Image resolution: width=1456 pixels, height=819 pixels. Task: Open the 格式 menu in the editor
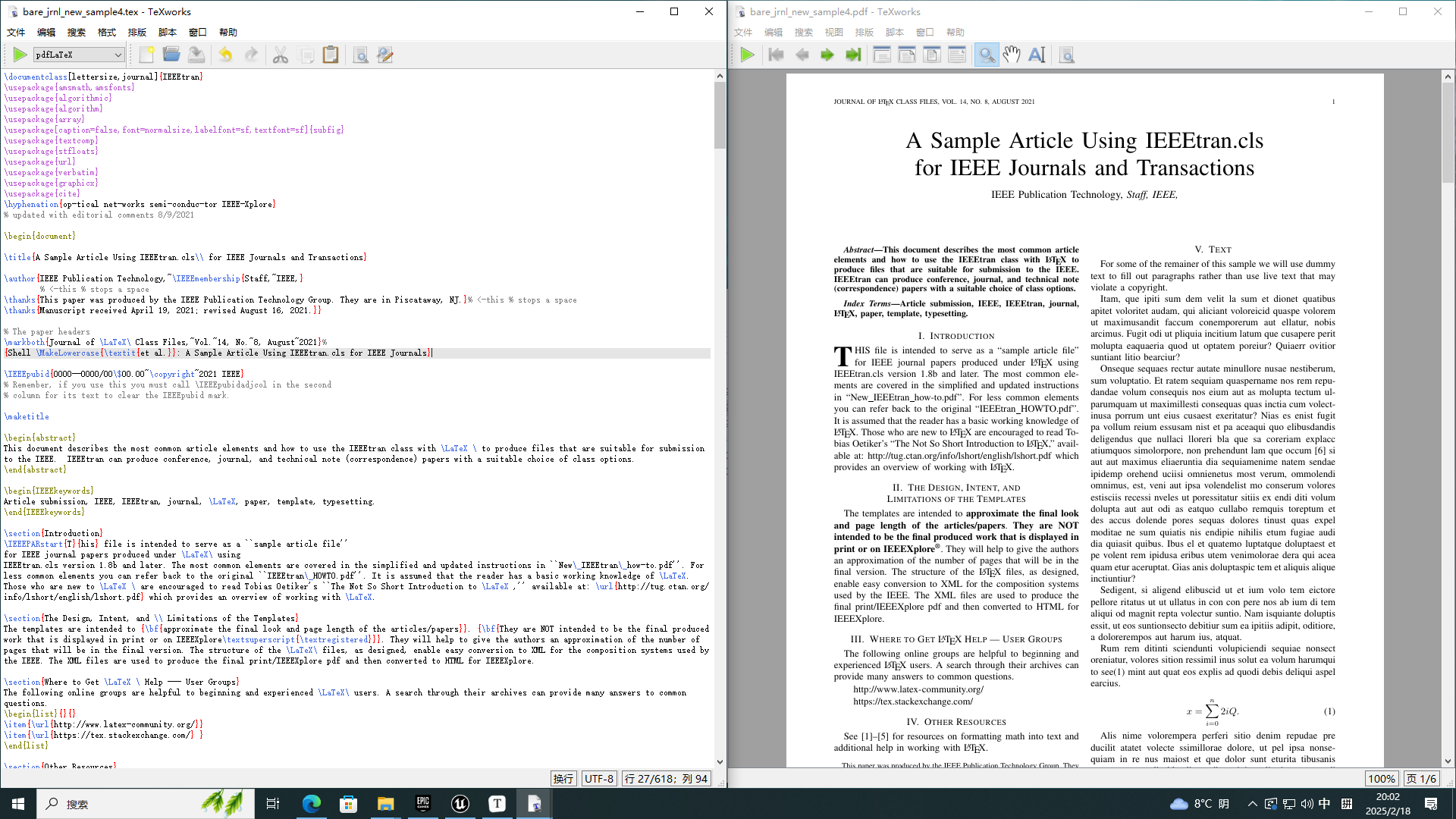(107, 33)
